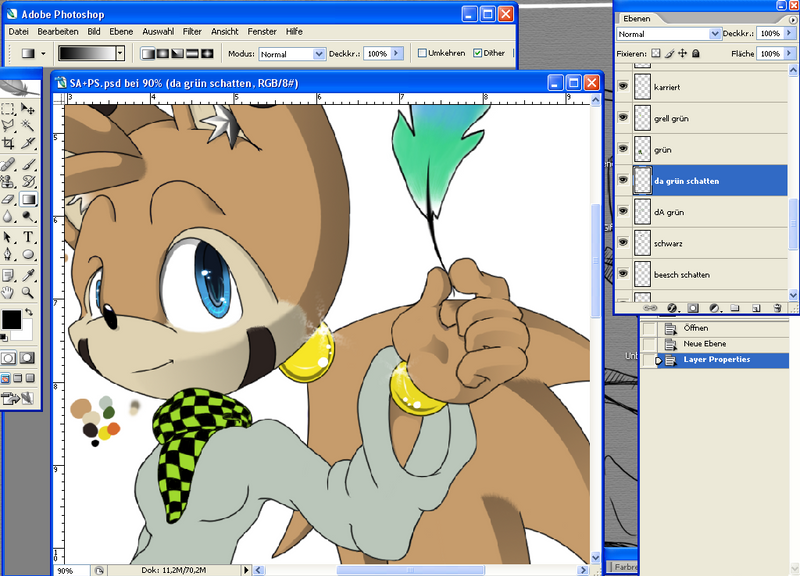Select the Slice tool
Viewport: 800px width, 576px height.
[x=28, y=143]
